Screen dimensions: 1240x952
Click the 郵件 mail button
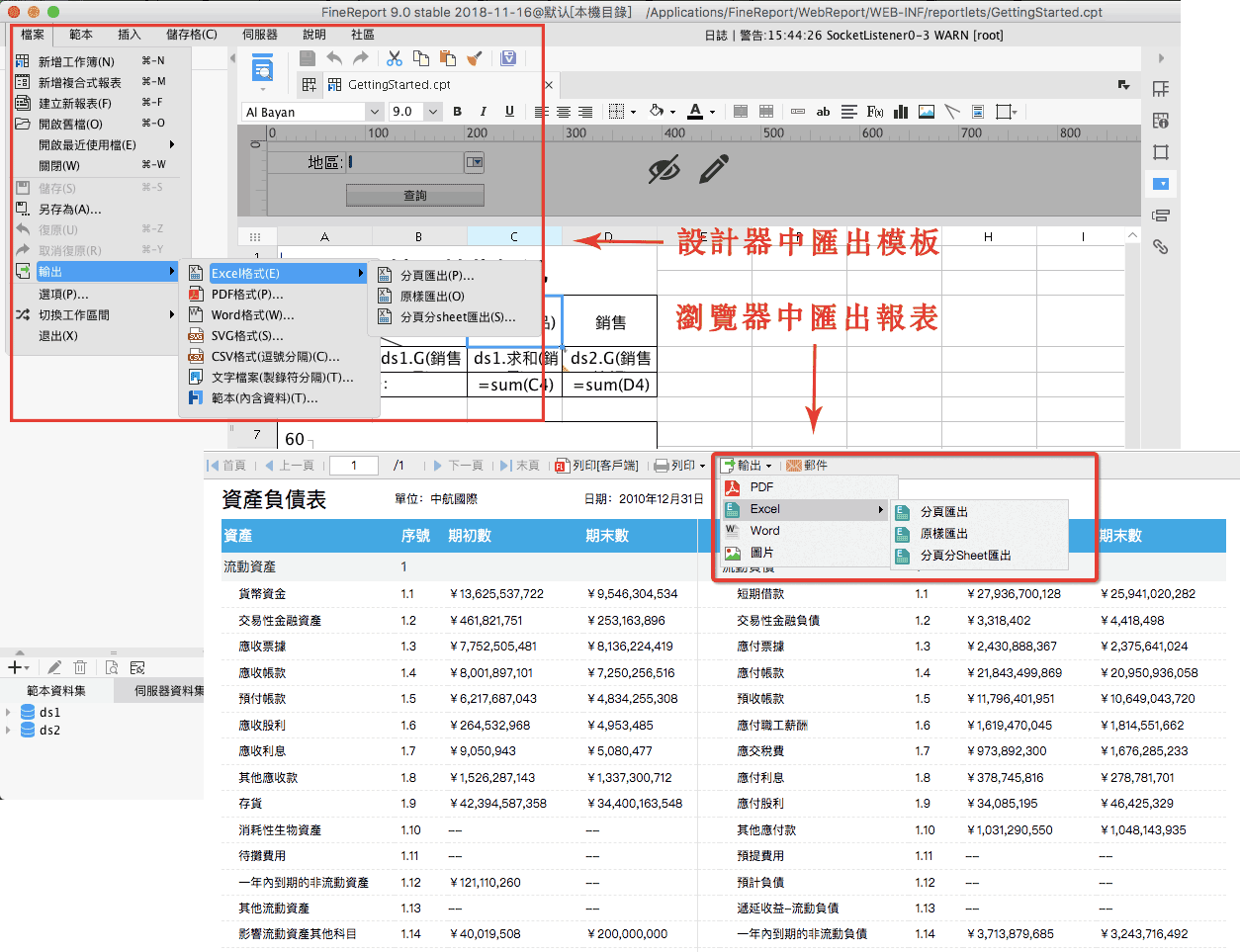807,465
